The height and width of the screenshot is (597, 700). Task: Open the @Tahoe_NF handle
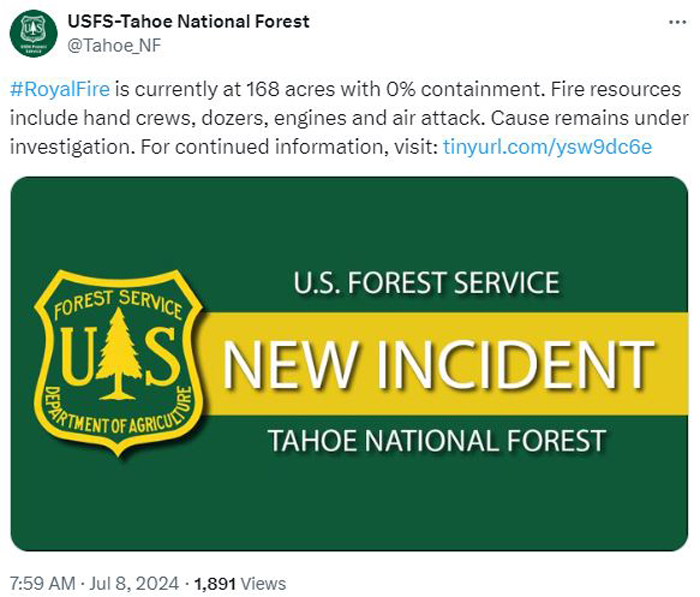114,46
